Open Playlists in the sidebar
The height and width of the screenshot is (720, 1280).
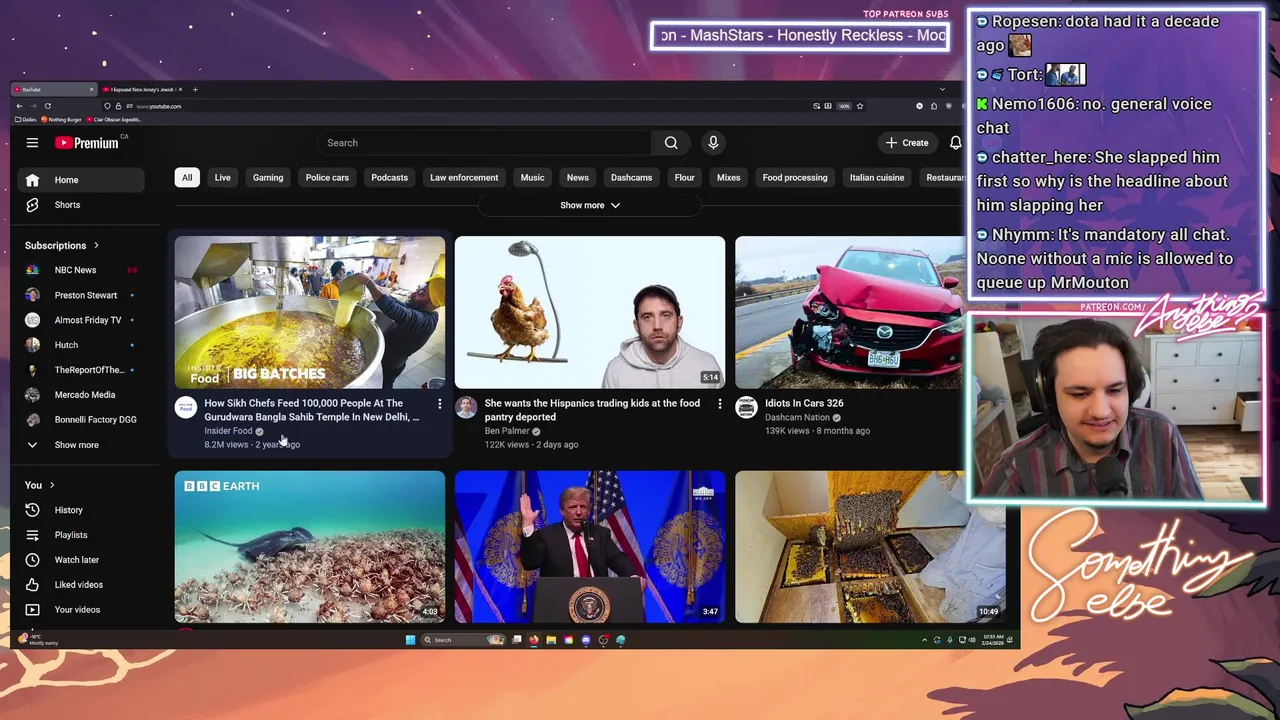coord(81,535)
